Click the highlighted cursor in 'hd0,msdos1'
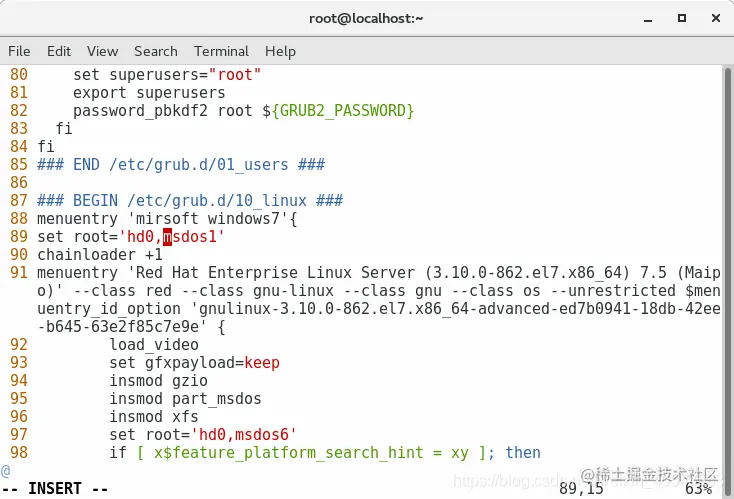 coord(167,236)
